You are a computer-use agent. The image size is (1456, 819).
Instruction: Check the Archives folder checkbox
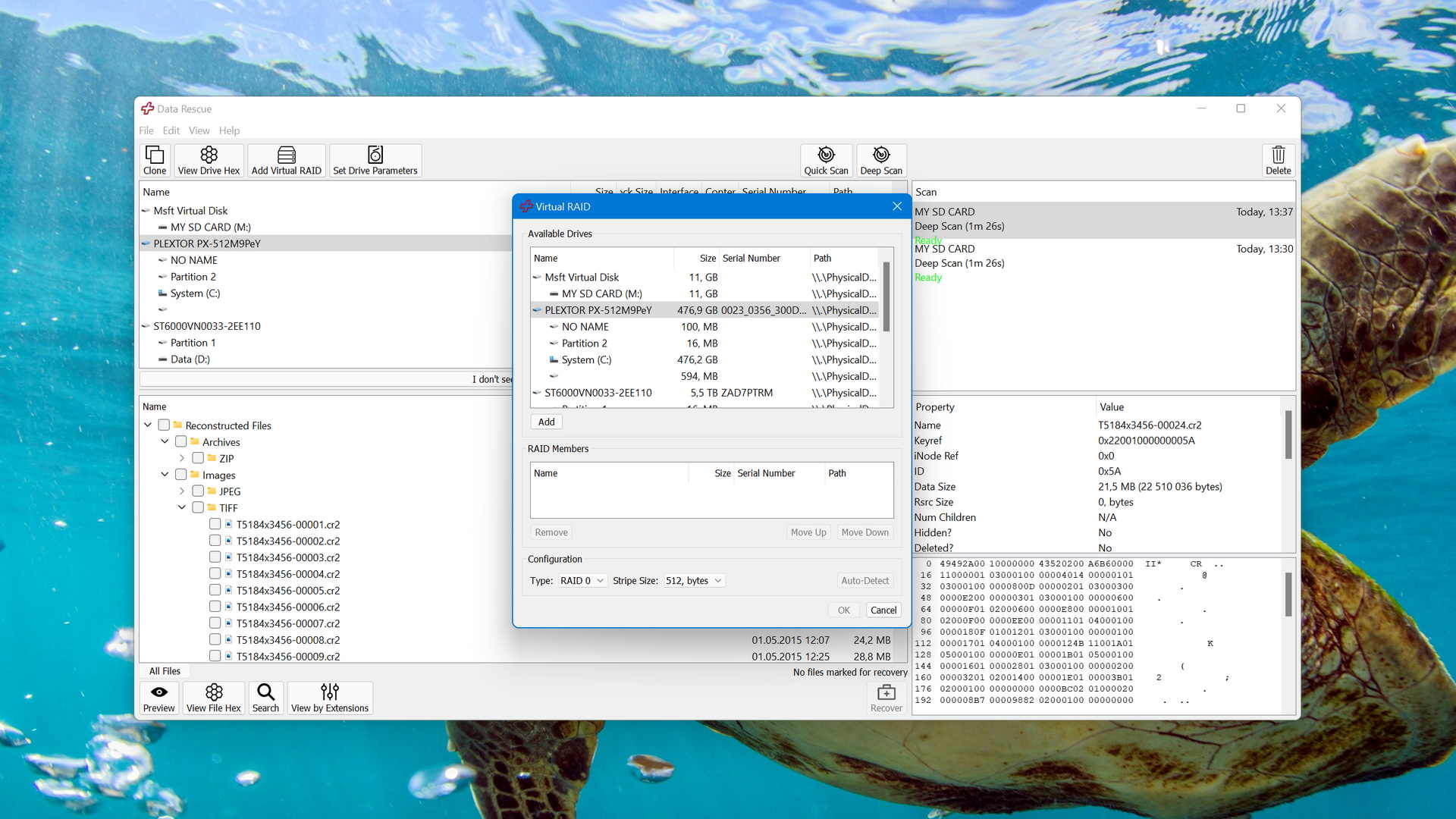point(180,441)
